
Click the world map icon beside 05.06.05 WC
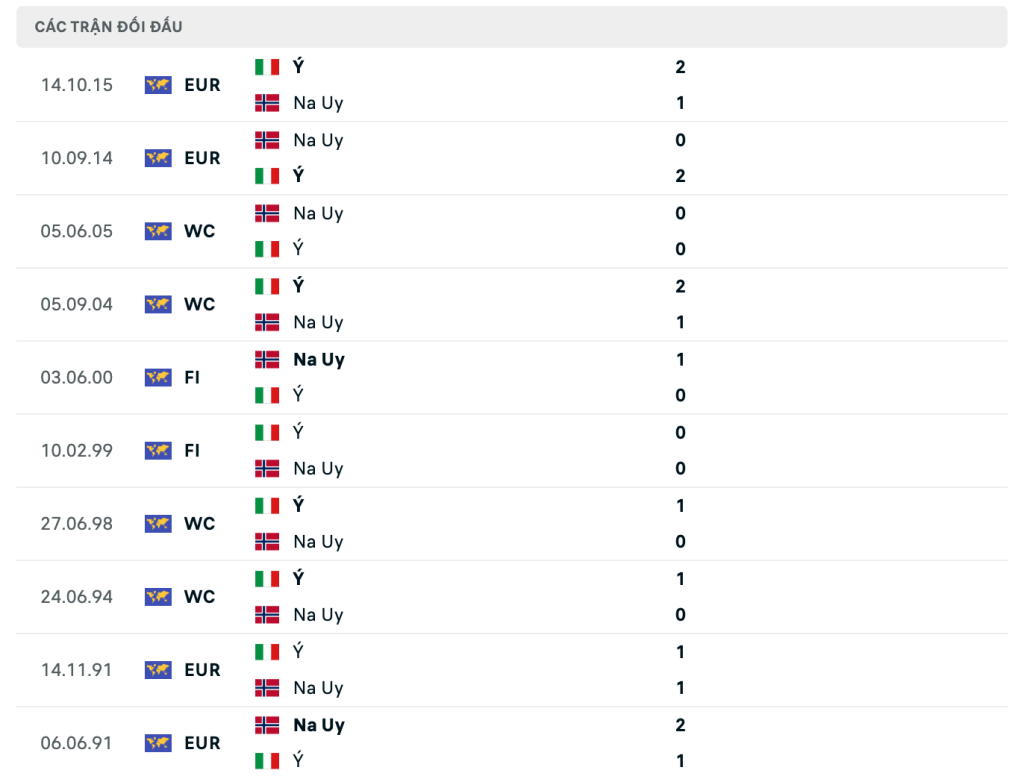(x=158, y=231)
